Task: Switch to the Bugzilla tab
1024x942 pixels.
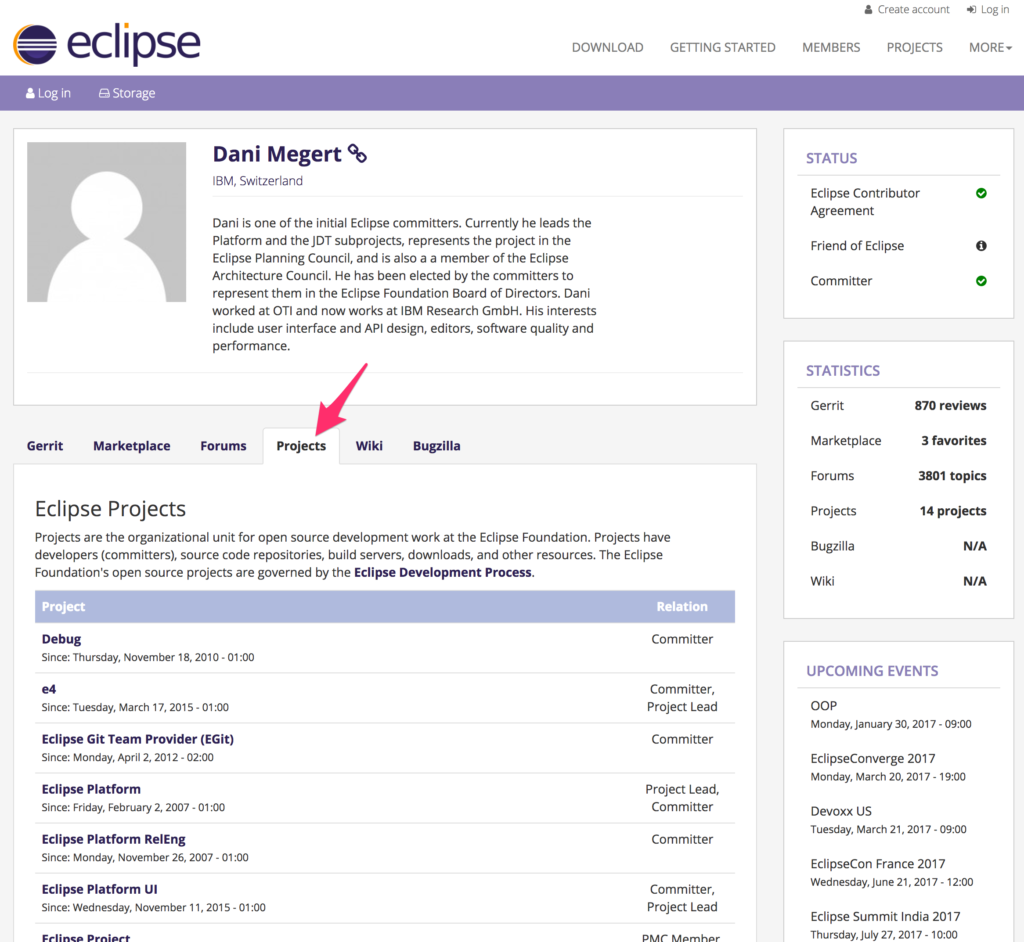Action: pos(436,446)
